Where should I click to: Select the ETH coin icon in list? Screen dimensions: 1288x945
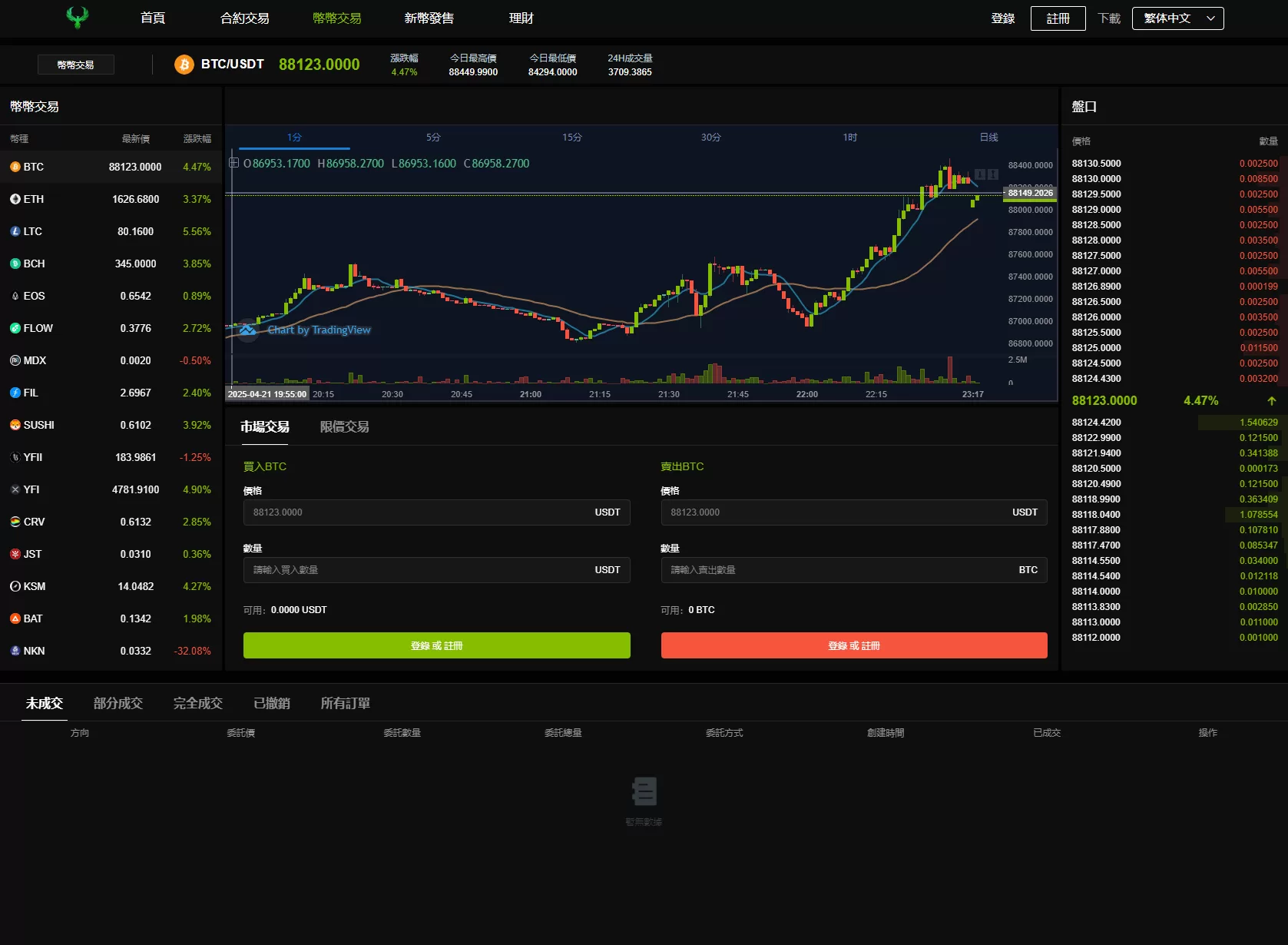click(x=15, y=199)
